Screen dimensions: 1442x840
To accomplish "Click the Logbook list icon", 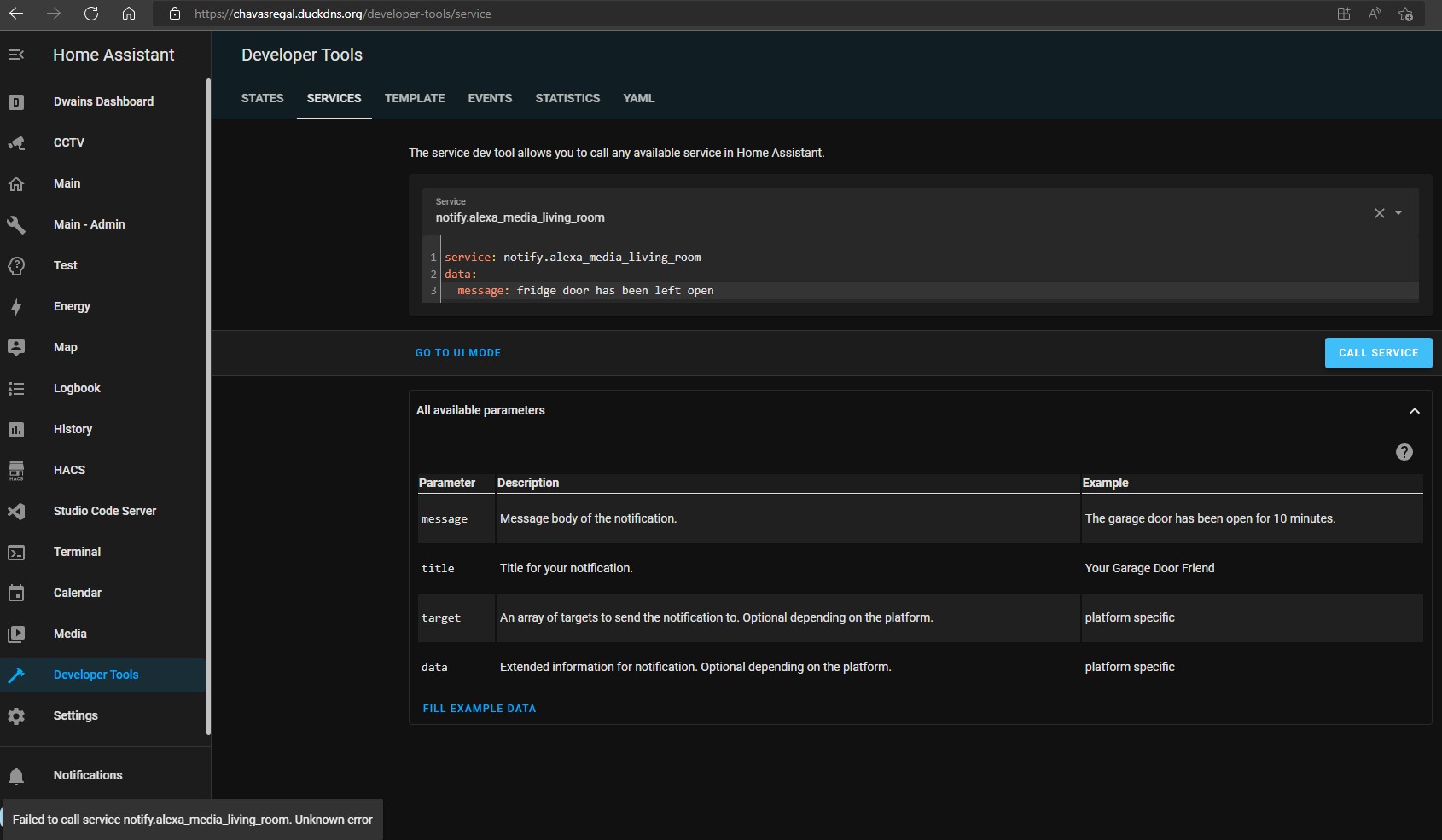I will pyautogui.click(x=16, y=388).
